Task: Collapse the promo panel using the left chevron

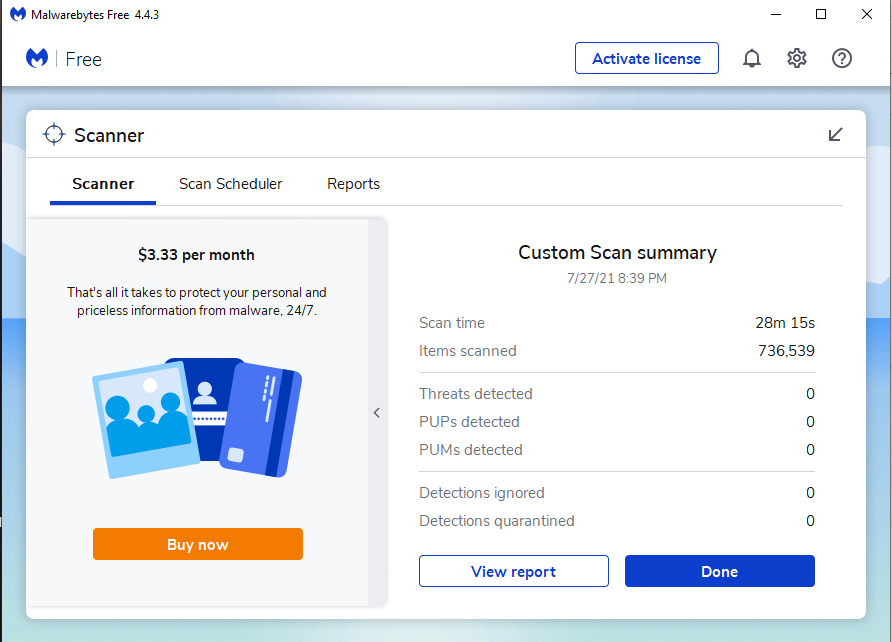Action: (x=377, y=413)
